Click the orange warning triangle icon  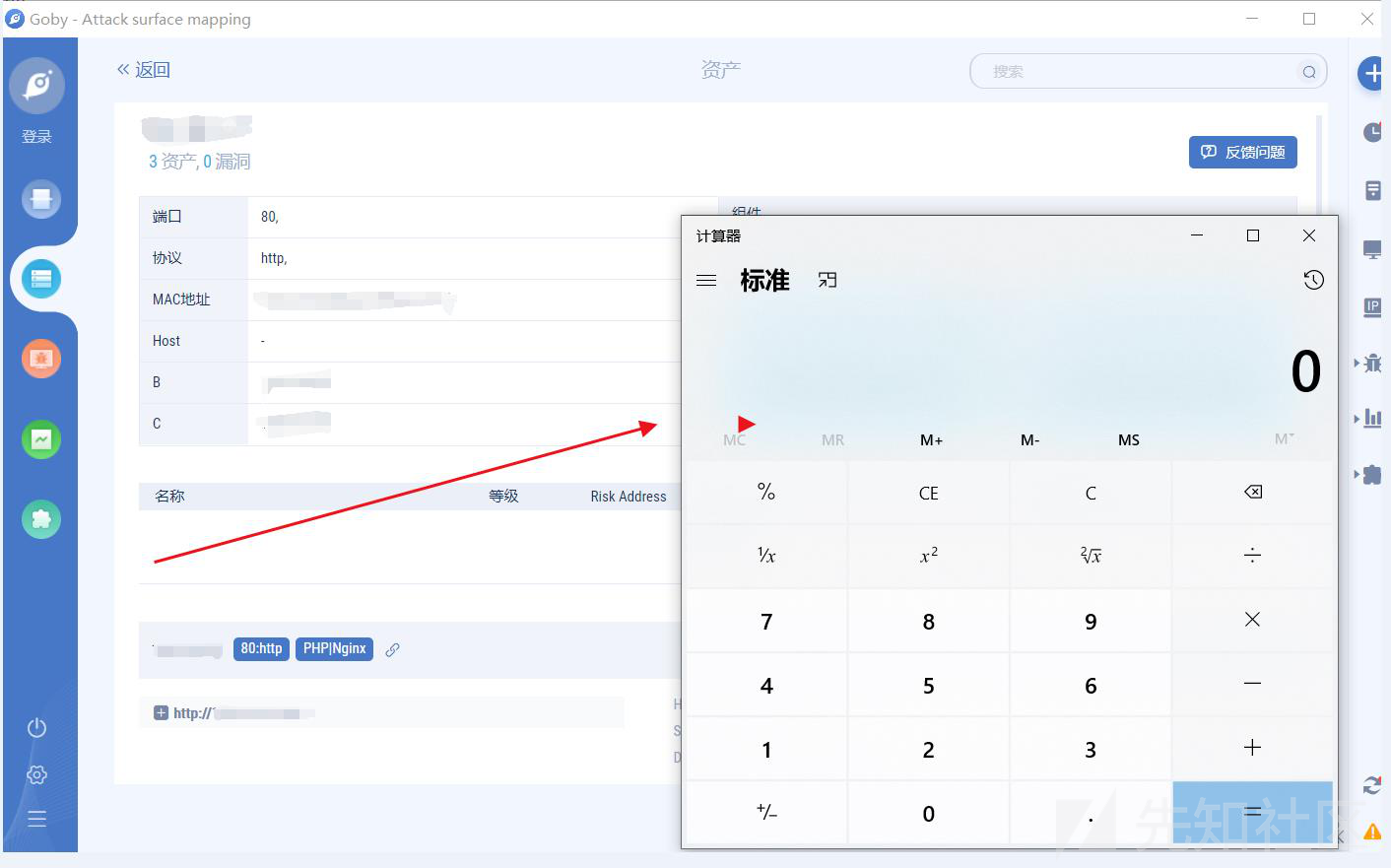[1372, 833]
